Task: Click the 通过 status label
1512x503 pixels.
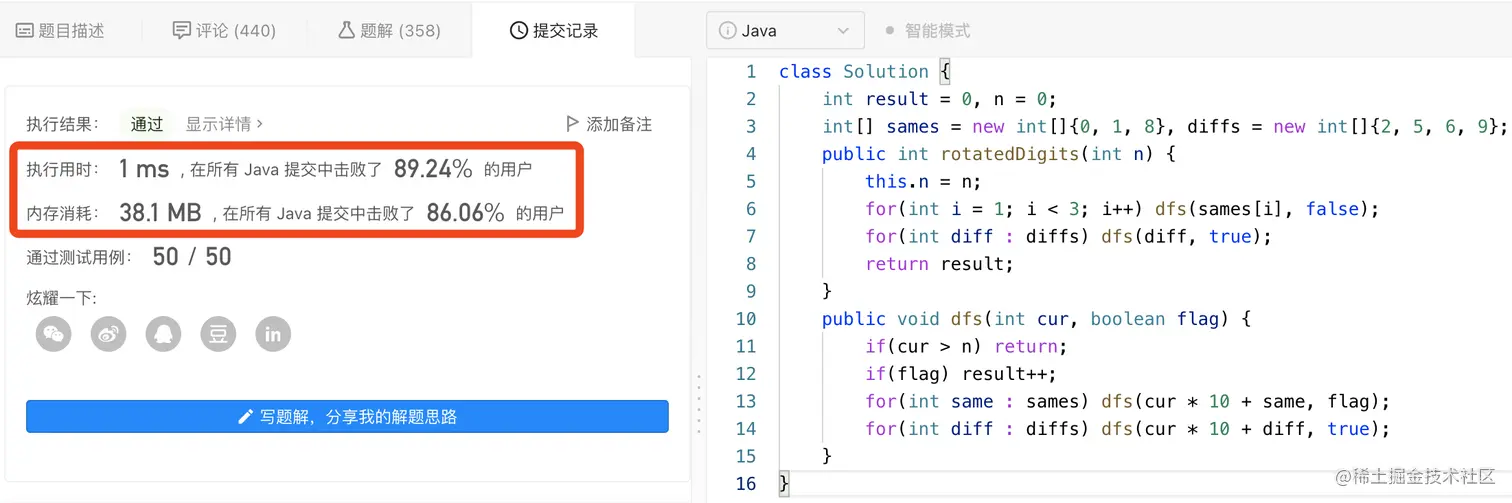Action: [147, 124]
